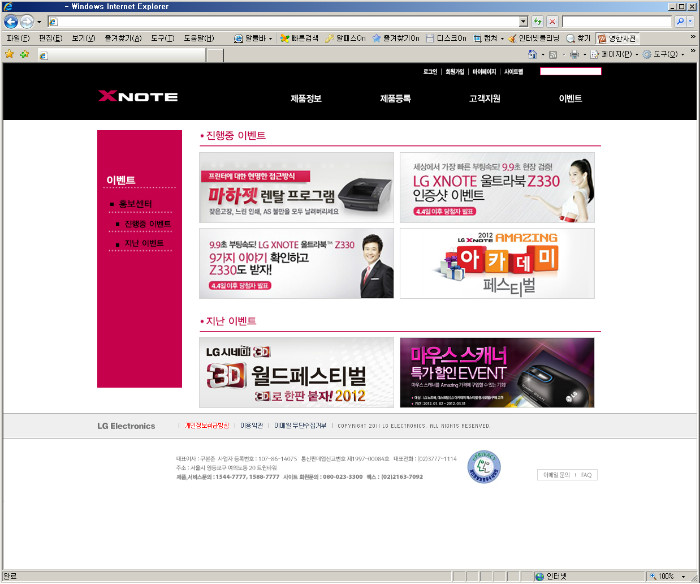Click the 회원가입 sign-up link
700x584 pixels.
pyautogui.click(x=454, y=71)
